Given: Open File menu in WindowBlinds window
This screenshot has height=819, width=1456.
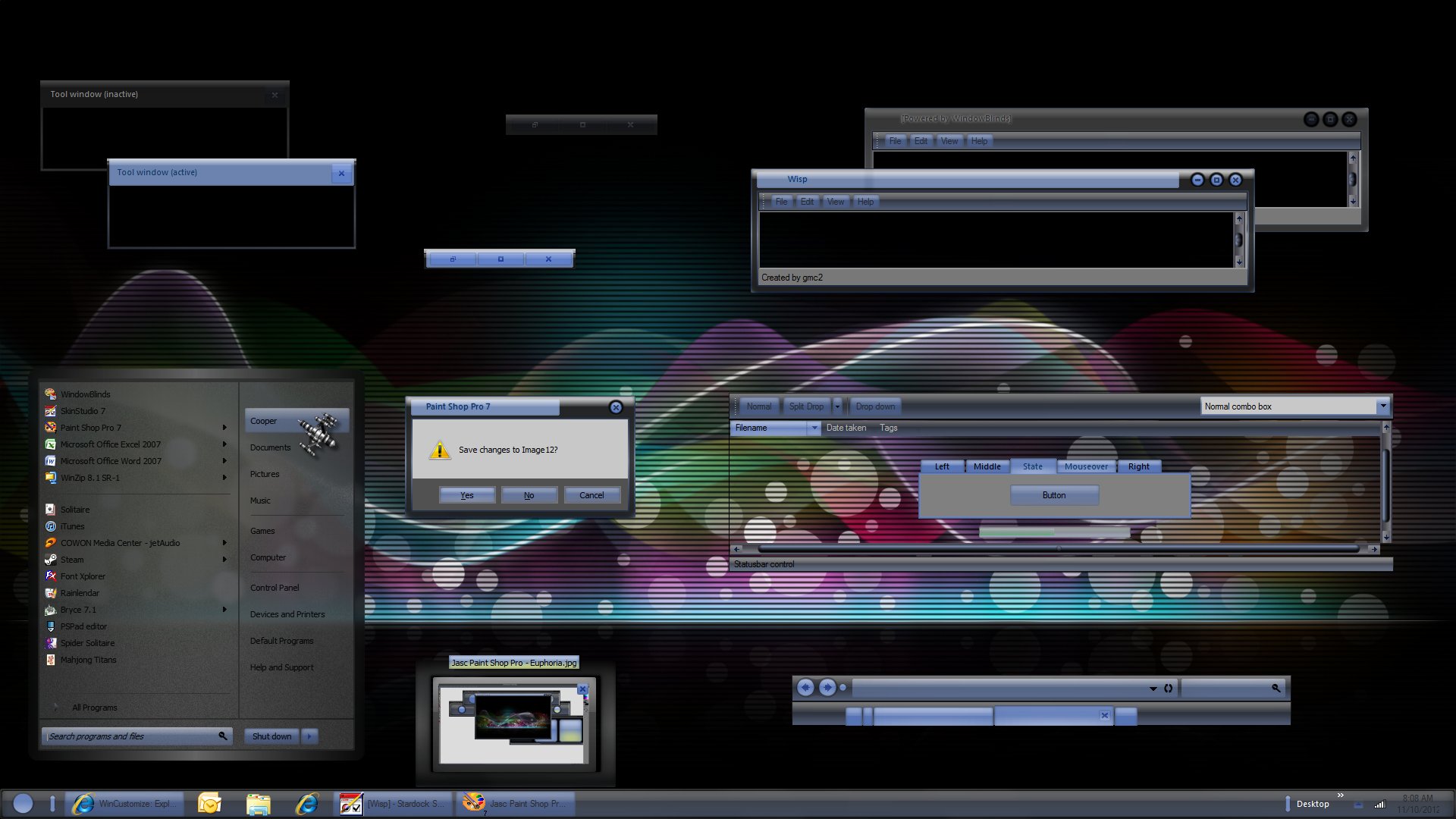Looking at the screenshot, I should tap(895, 141).
